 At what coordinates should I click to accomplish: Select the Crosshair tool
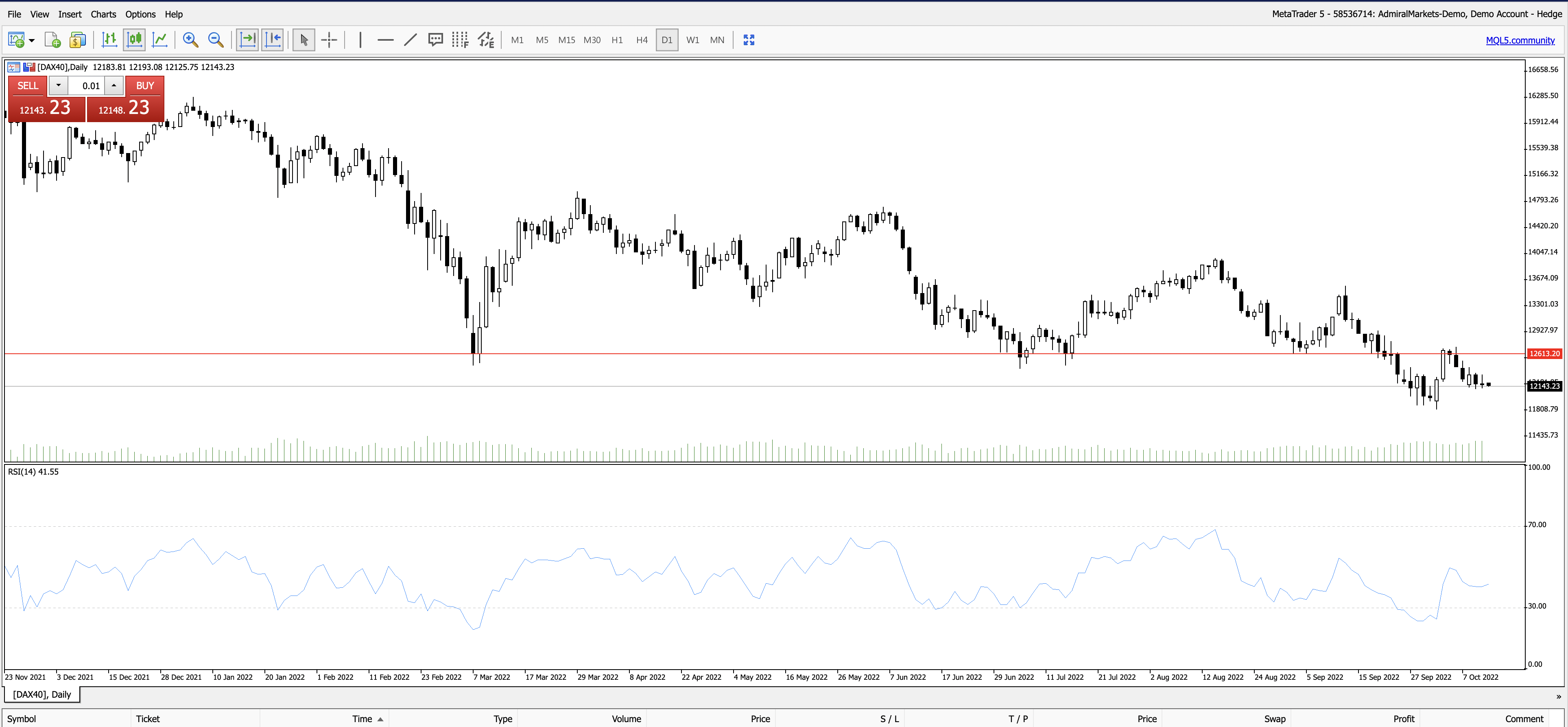pos(329,40)
